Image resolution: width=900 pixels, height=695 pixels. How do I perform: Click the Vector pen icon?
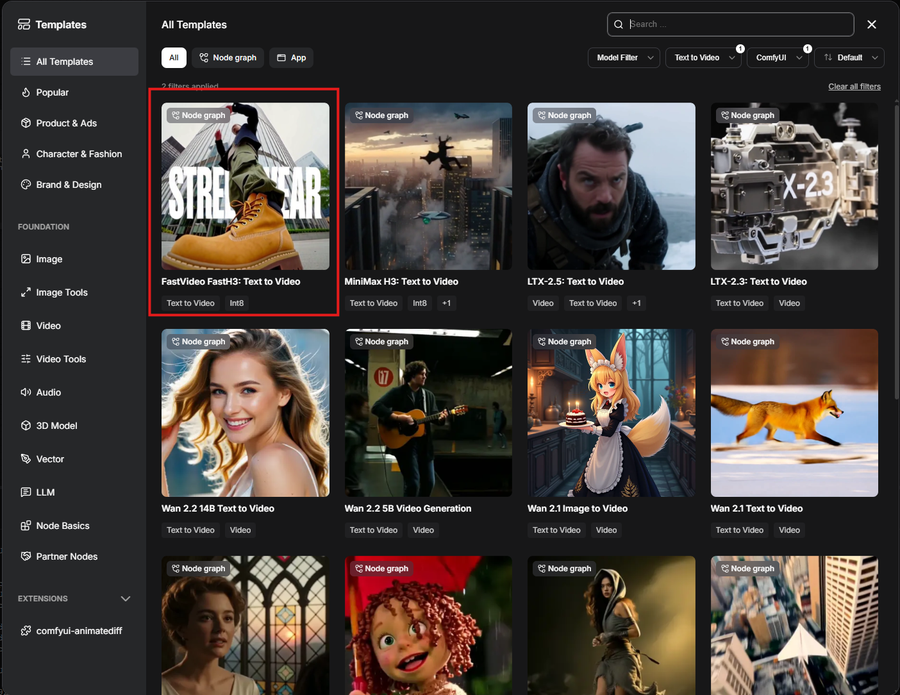(x=26, y=459)
